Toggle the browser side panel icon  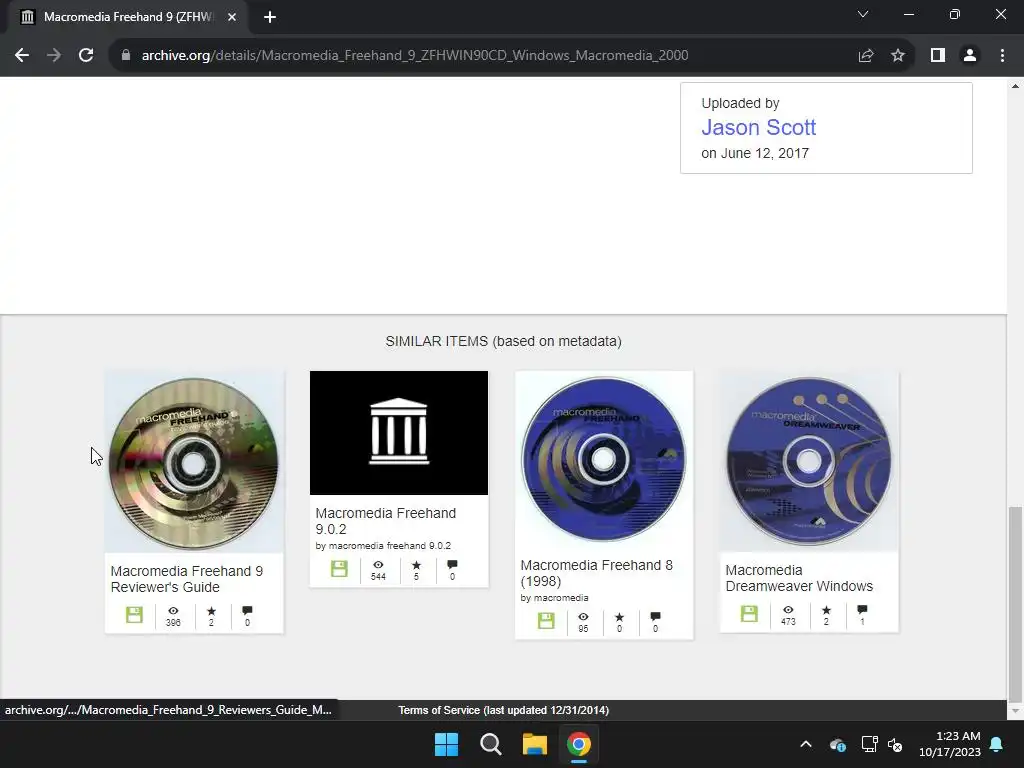[x=938, y=56]
